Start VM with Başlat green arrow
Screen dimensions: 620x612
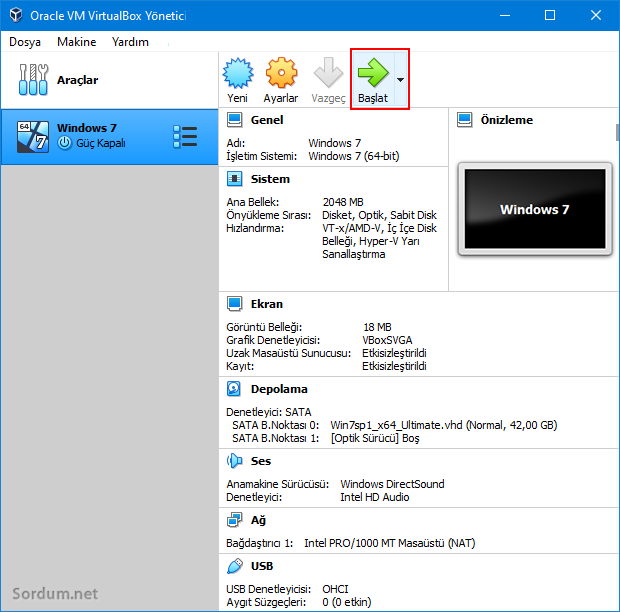coord(373,72)
